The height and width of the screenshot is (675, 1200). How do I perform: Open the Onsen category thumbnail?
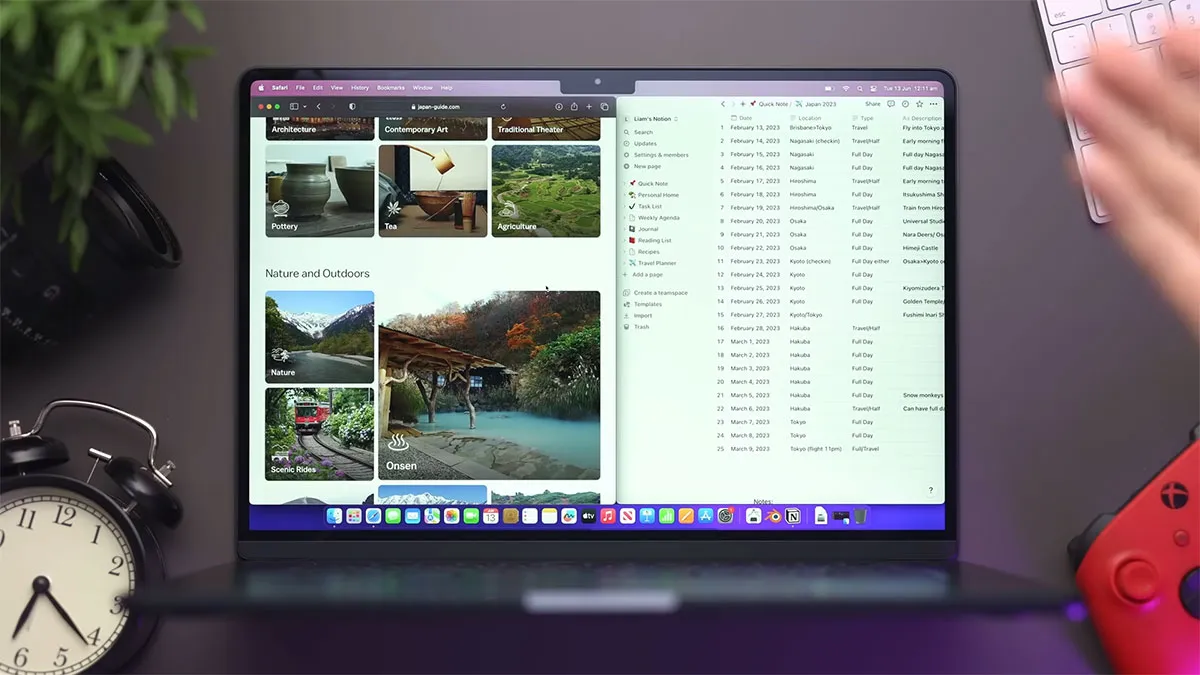point(489,385)
